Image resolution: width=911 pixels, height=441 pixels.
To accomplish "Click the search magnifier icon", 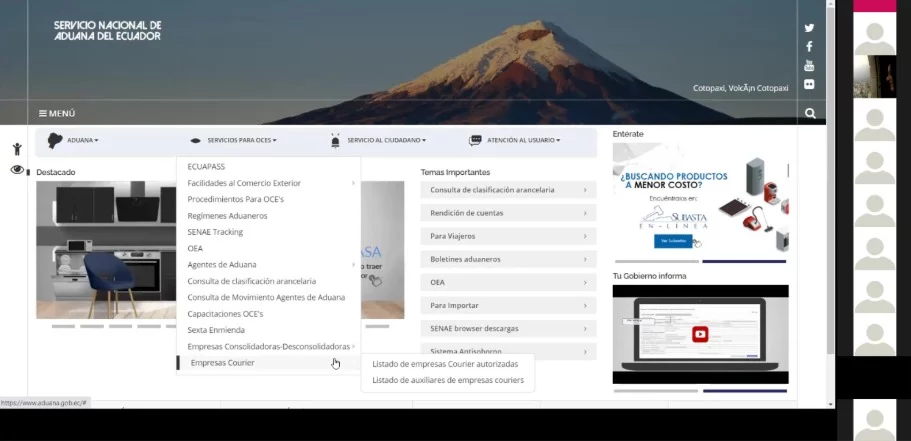I will coord(810,114).
